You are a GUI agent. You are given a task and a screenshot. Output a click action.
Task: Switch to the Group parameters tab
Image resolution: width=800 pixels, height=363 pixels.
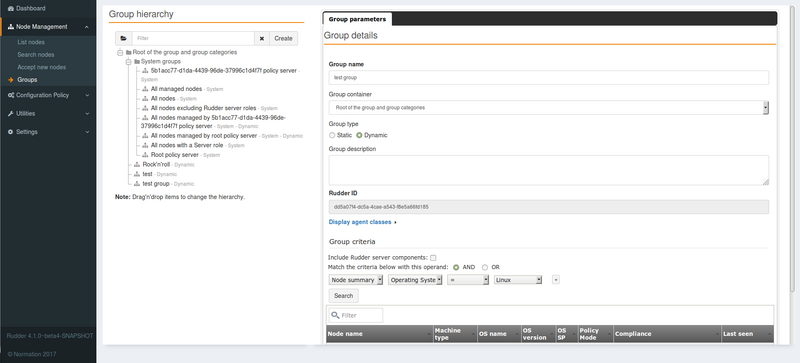click(357, 19)
